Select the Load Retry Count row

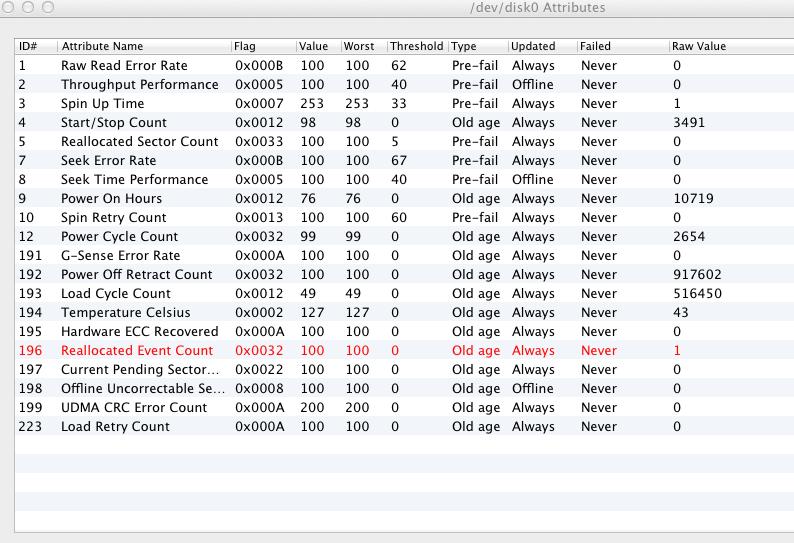click(405, 426)
